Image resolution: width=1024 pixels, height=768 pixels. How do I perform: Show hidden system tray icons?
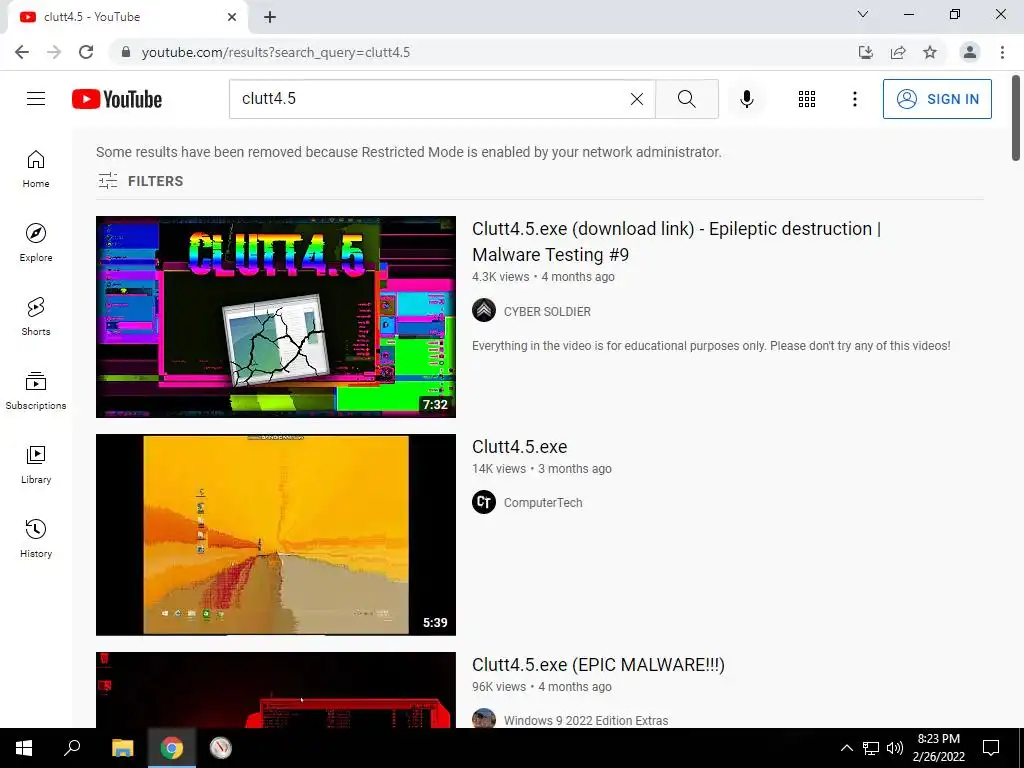point(846,748)
